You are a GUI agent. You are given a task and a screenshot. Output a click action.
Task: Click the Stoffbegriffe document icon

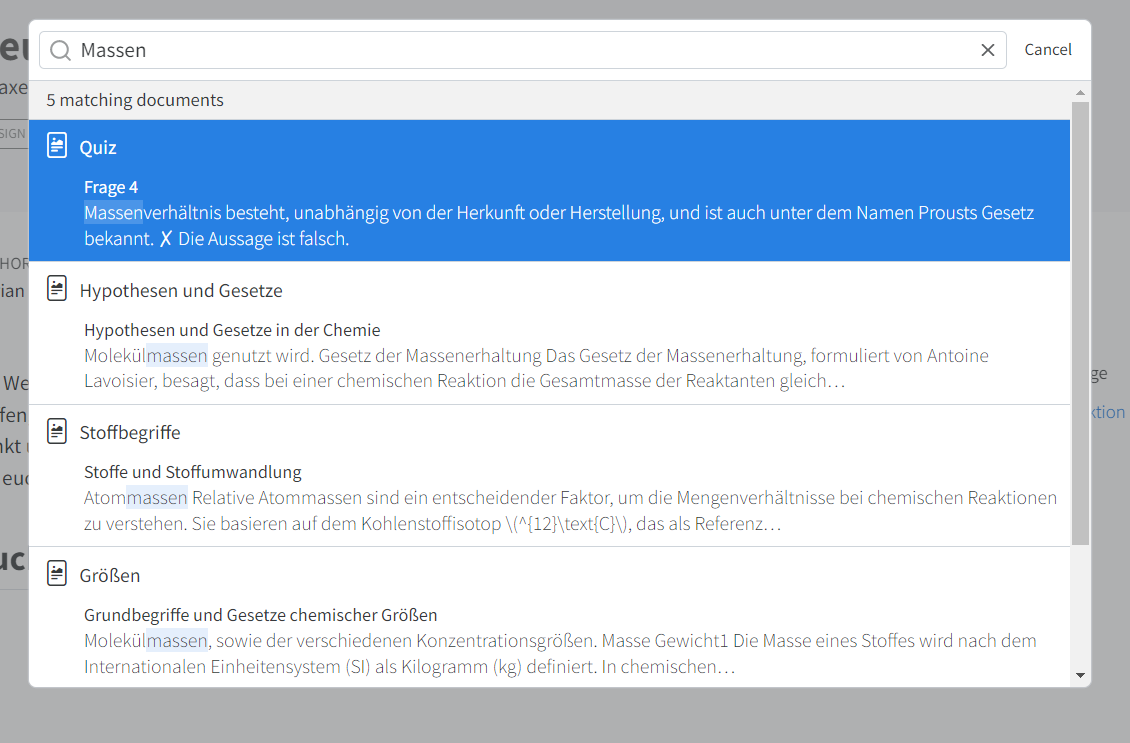pyautogui.click(x=58, y=432)
